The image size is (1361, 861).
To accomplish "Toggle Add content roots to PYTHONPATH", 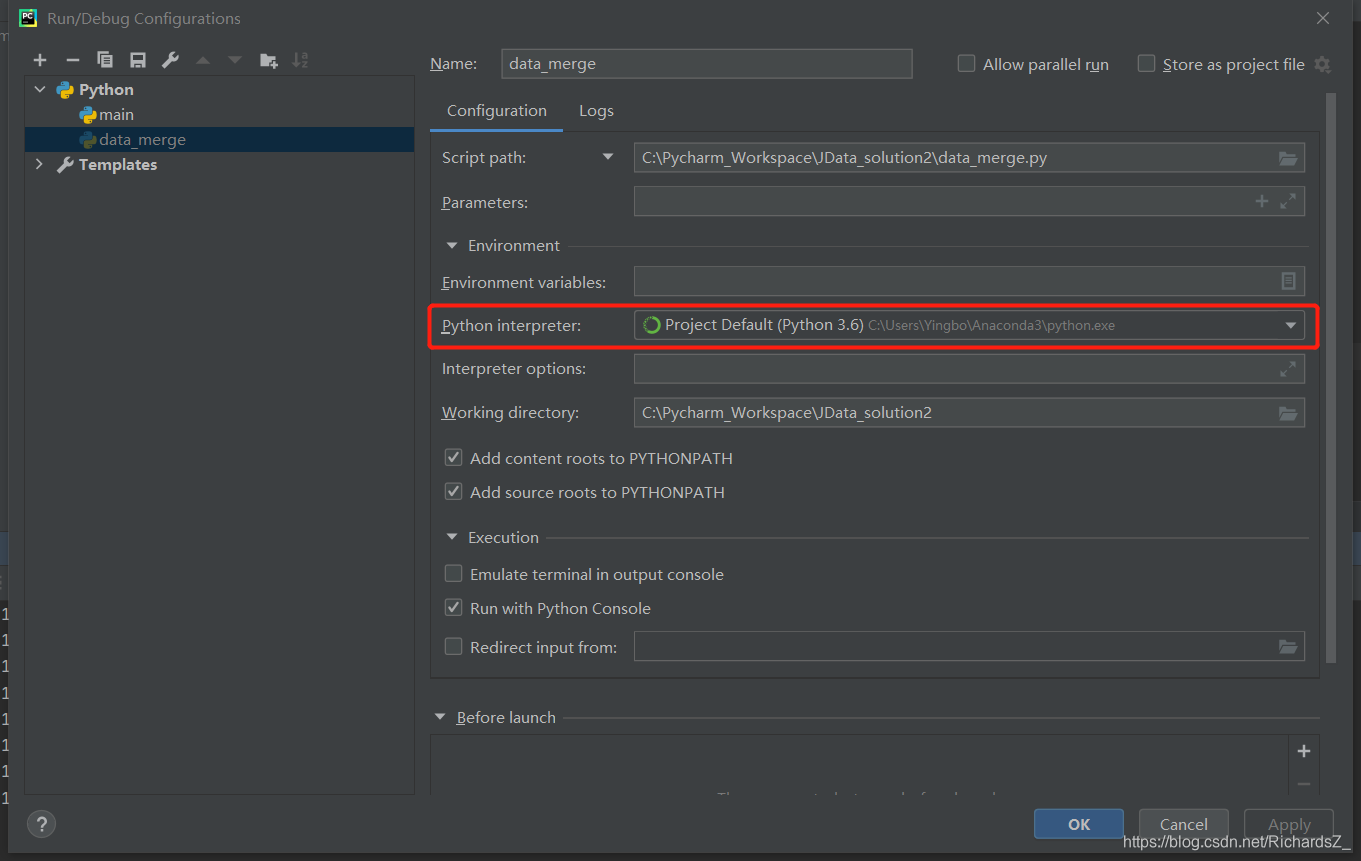I will click(454, 458).
